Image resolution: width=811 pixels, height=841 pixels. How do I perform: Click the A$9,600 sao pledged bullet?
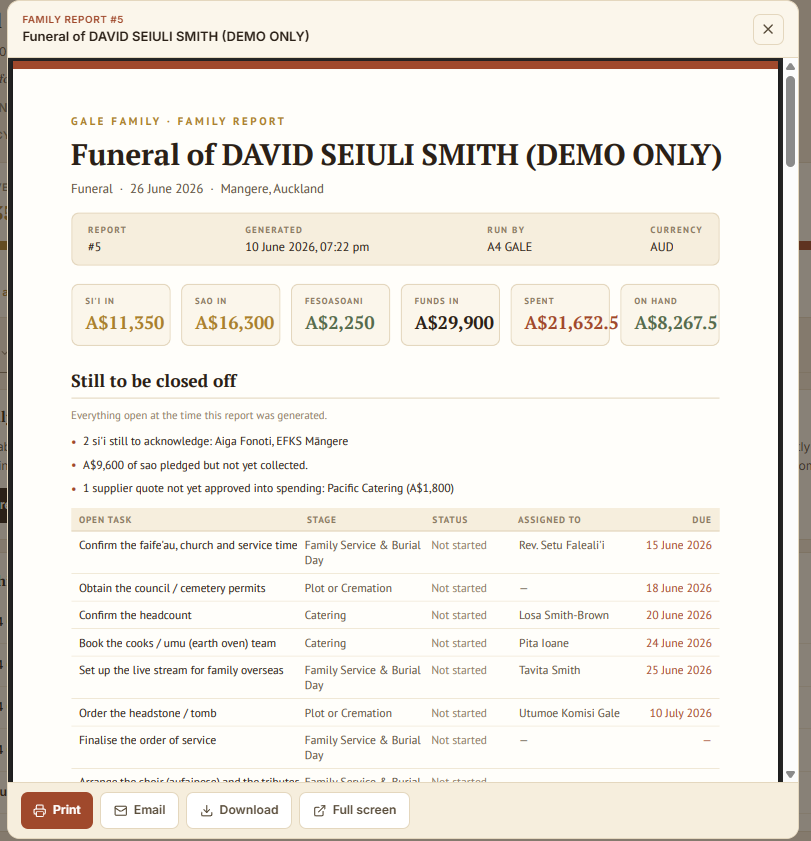point(195,465)
